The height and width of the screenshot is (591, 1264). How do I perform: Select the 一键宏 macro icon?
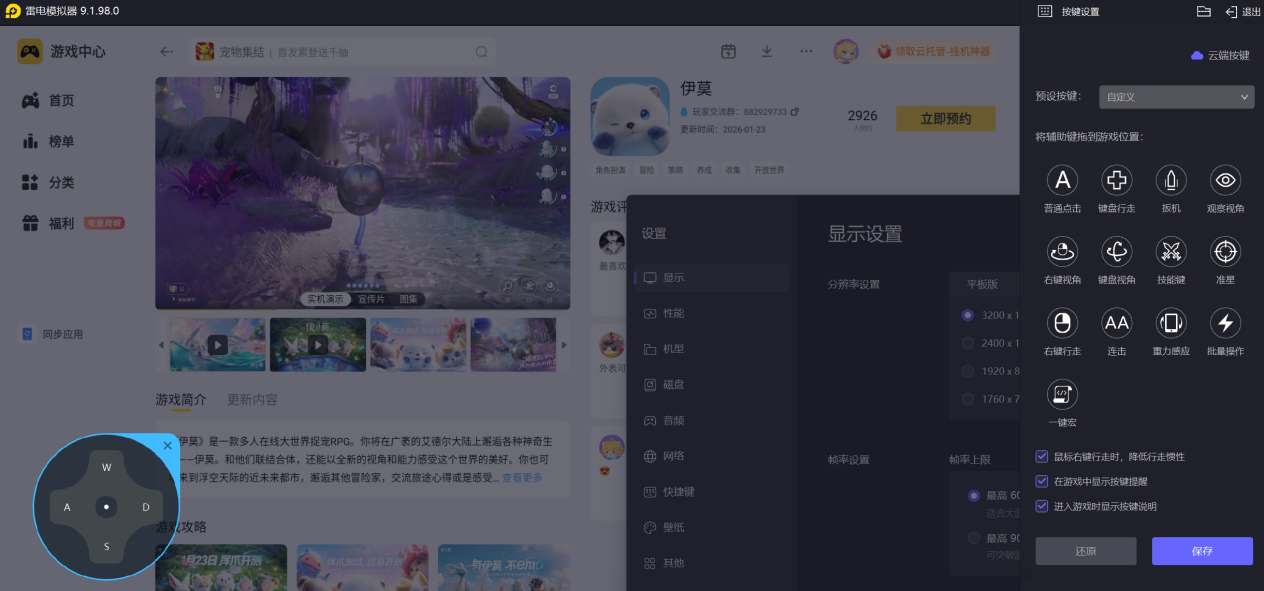pos(1062,394)
